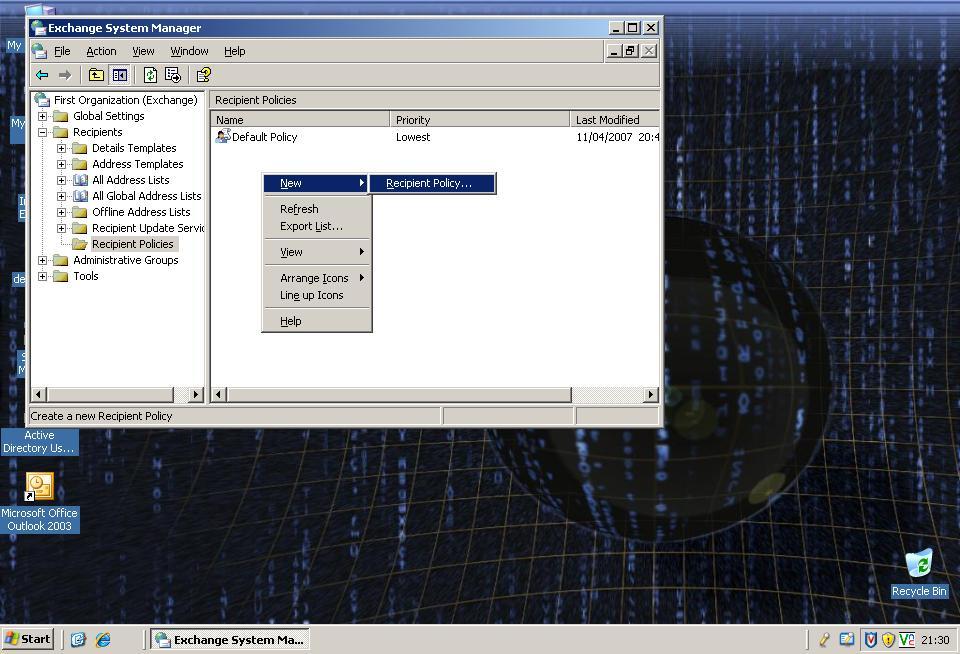Viewport: 960px width, 654px height.
Task: Click the Microsoft Office Outlook 2003 desktop icon
Action: [x=39, y=487]
